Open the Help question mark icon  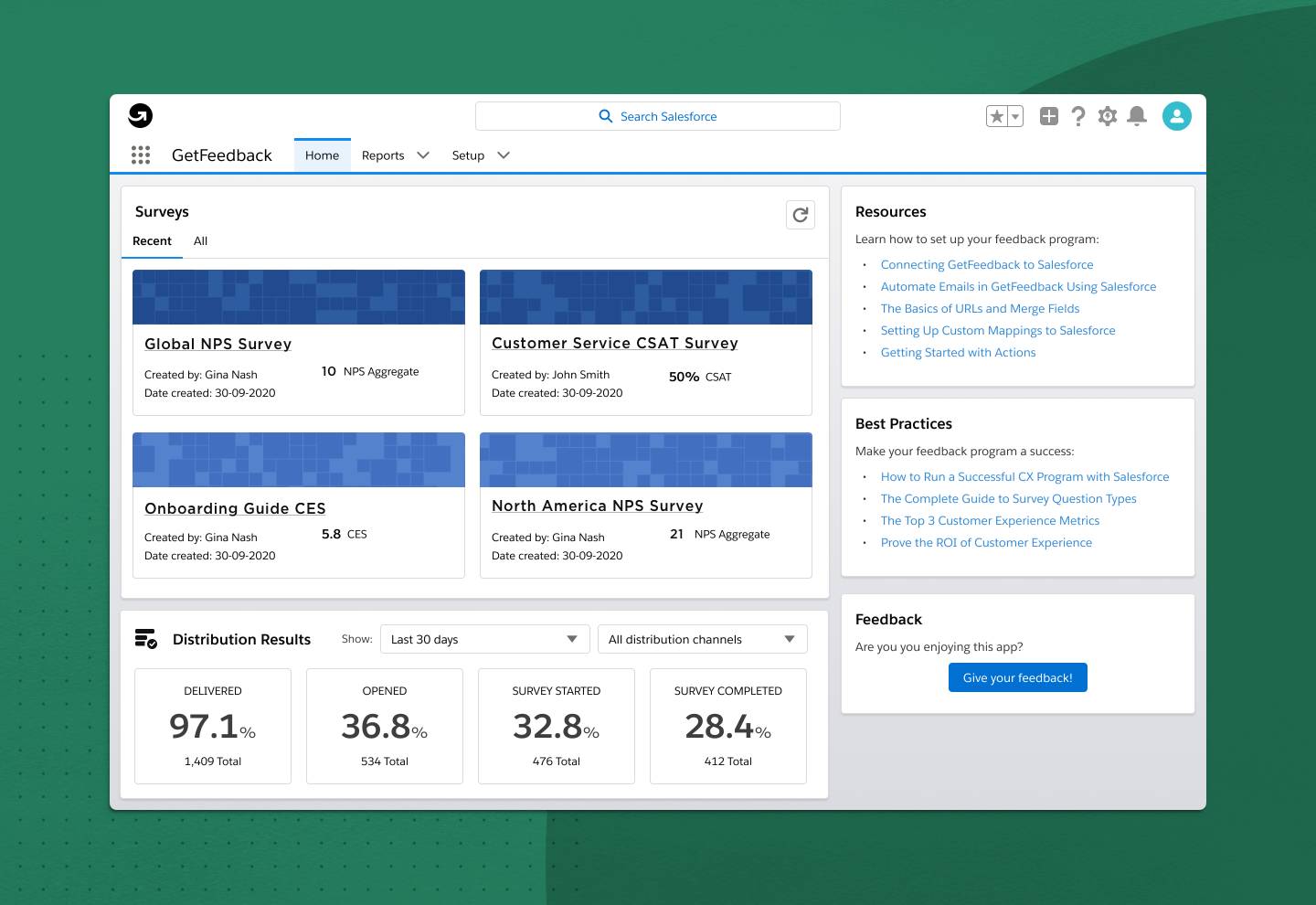[1078, 116]
